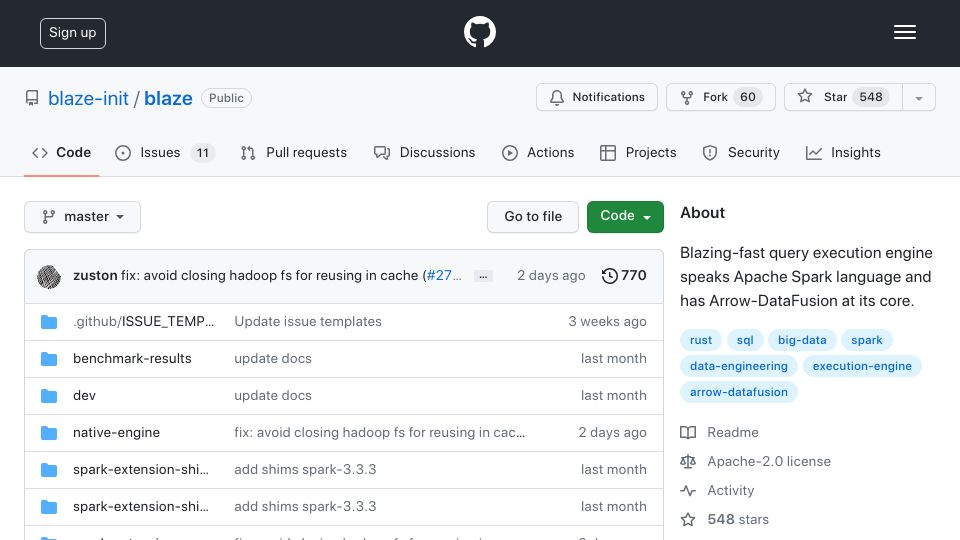
Task: Click the fork icon in Fork button
Action: tap(687, 97)
